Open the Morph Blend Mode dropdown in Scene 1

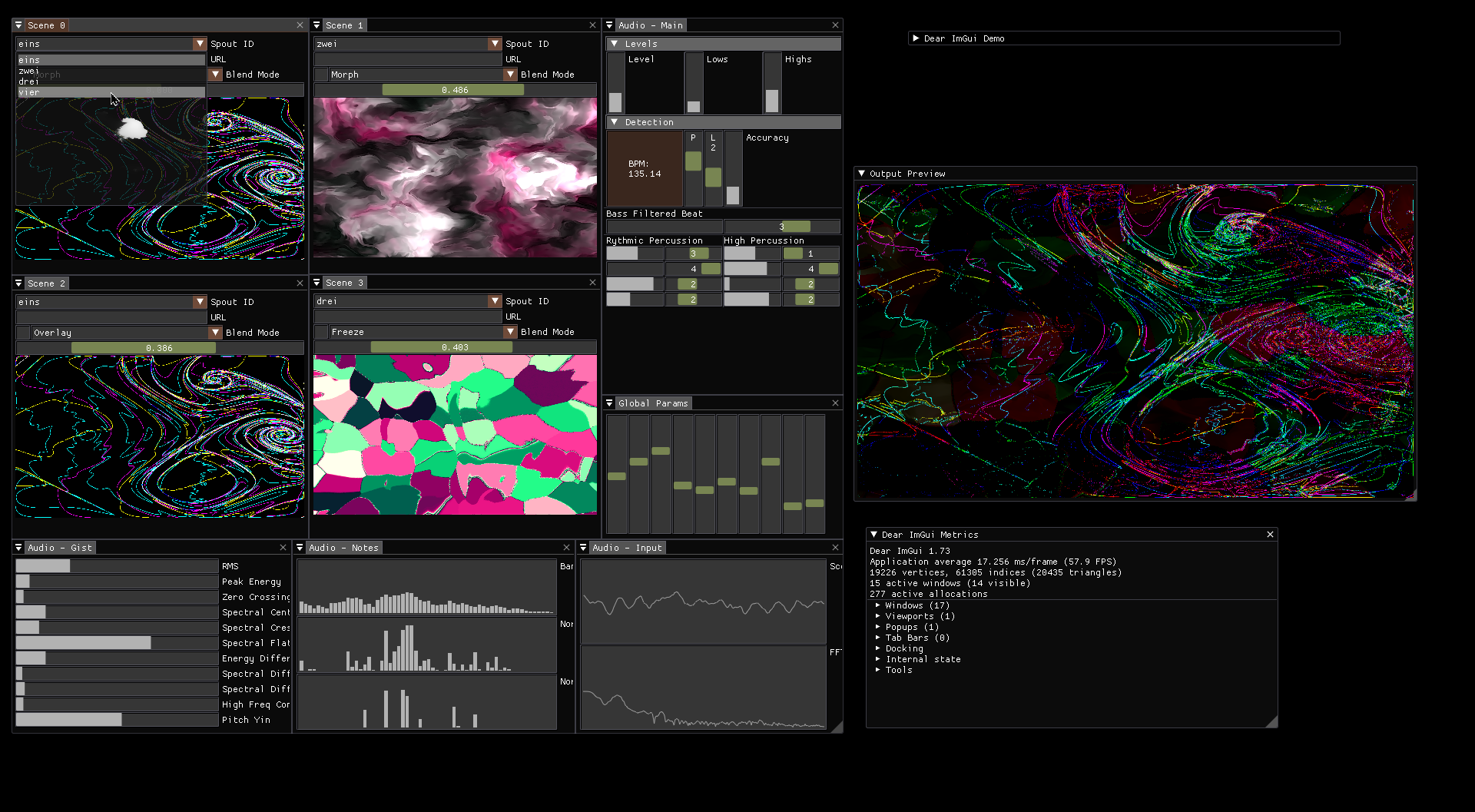(x=423, y=75)
